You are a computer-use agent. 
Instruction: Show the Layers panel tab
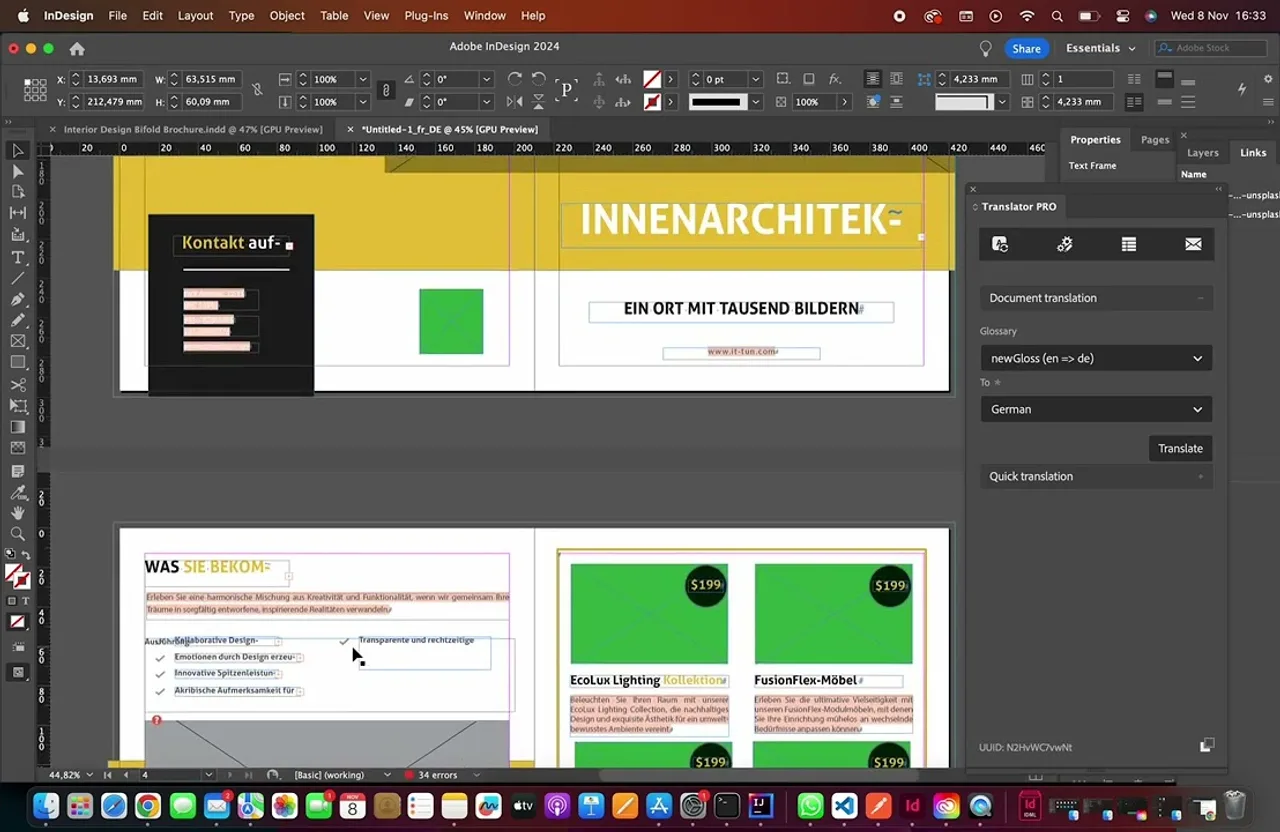[1203, 153]
